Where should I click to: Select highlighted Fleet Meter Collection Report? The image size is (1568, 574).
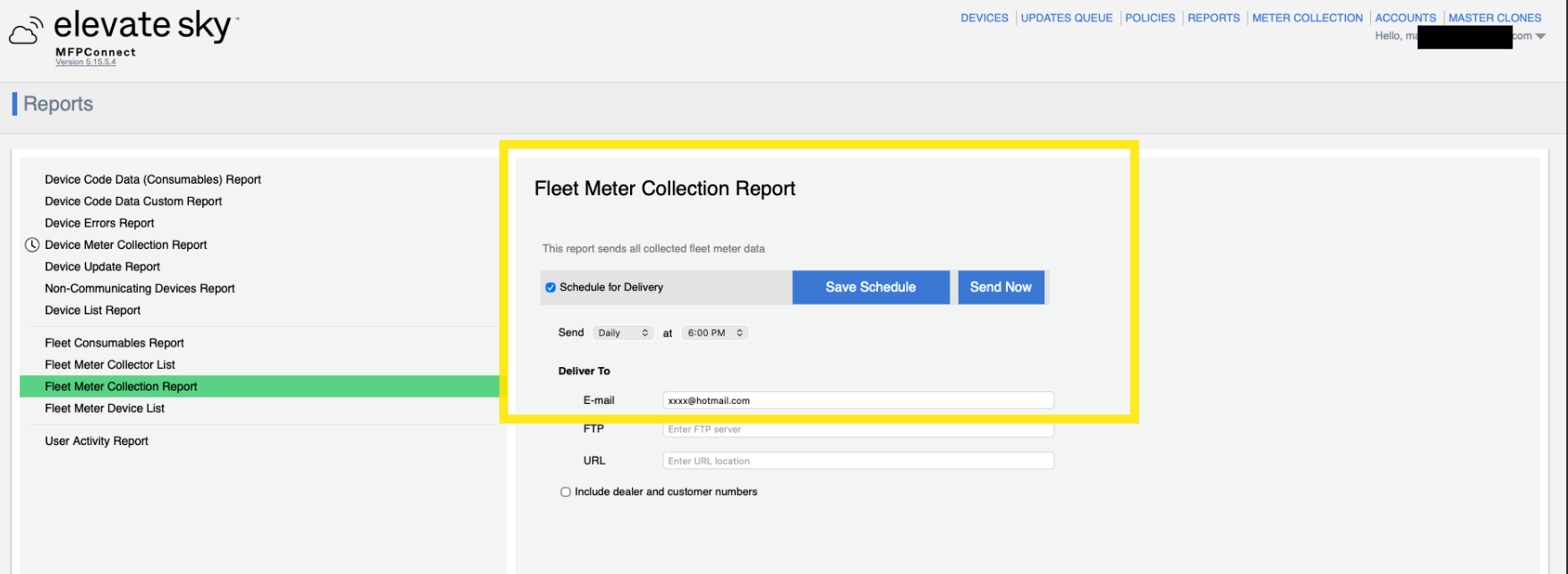[260, 386]
